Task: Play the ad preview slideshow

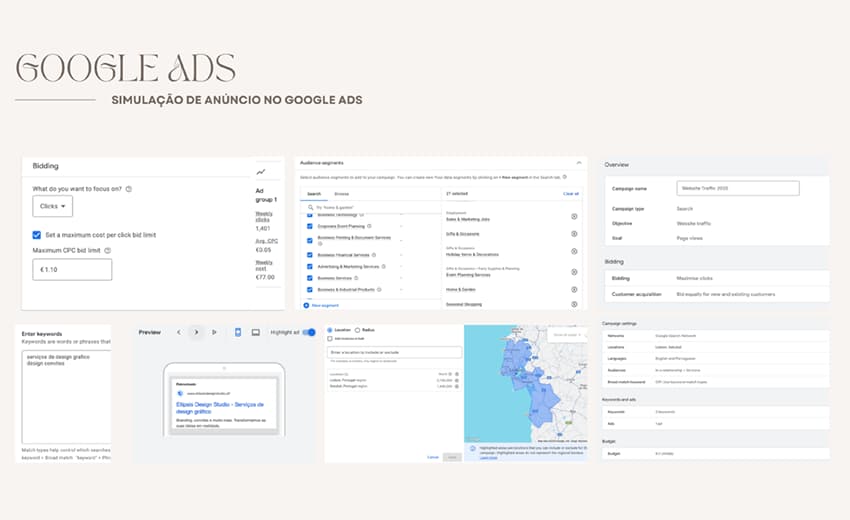Action: (214, 332)
